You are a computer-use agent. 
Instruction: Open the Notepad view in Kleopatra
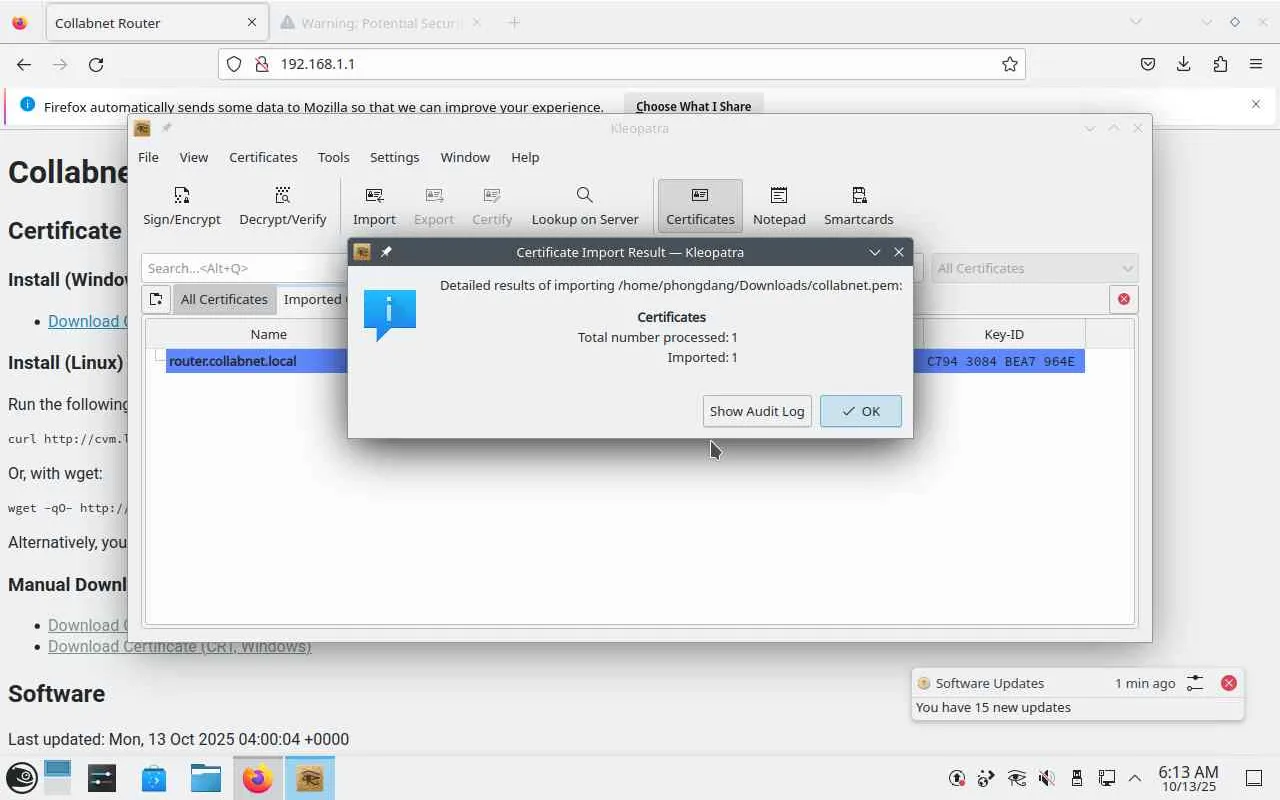(x=779, y=206)
